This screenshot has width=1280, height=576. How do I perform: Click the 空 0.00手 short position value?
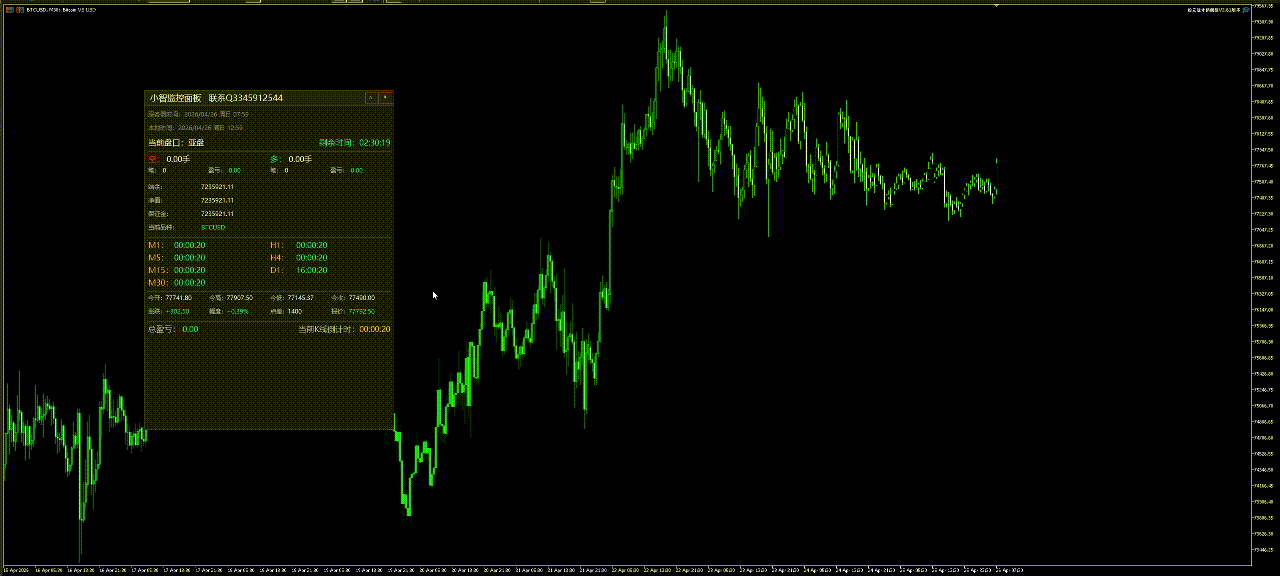tap(178, 159)
